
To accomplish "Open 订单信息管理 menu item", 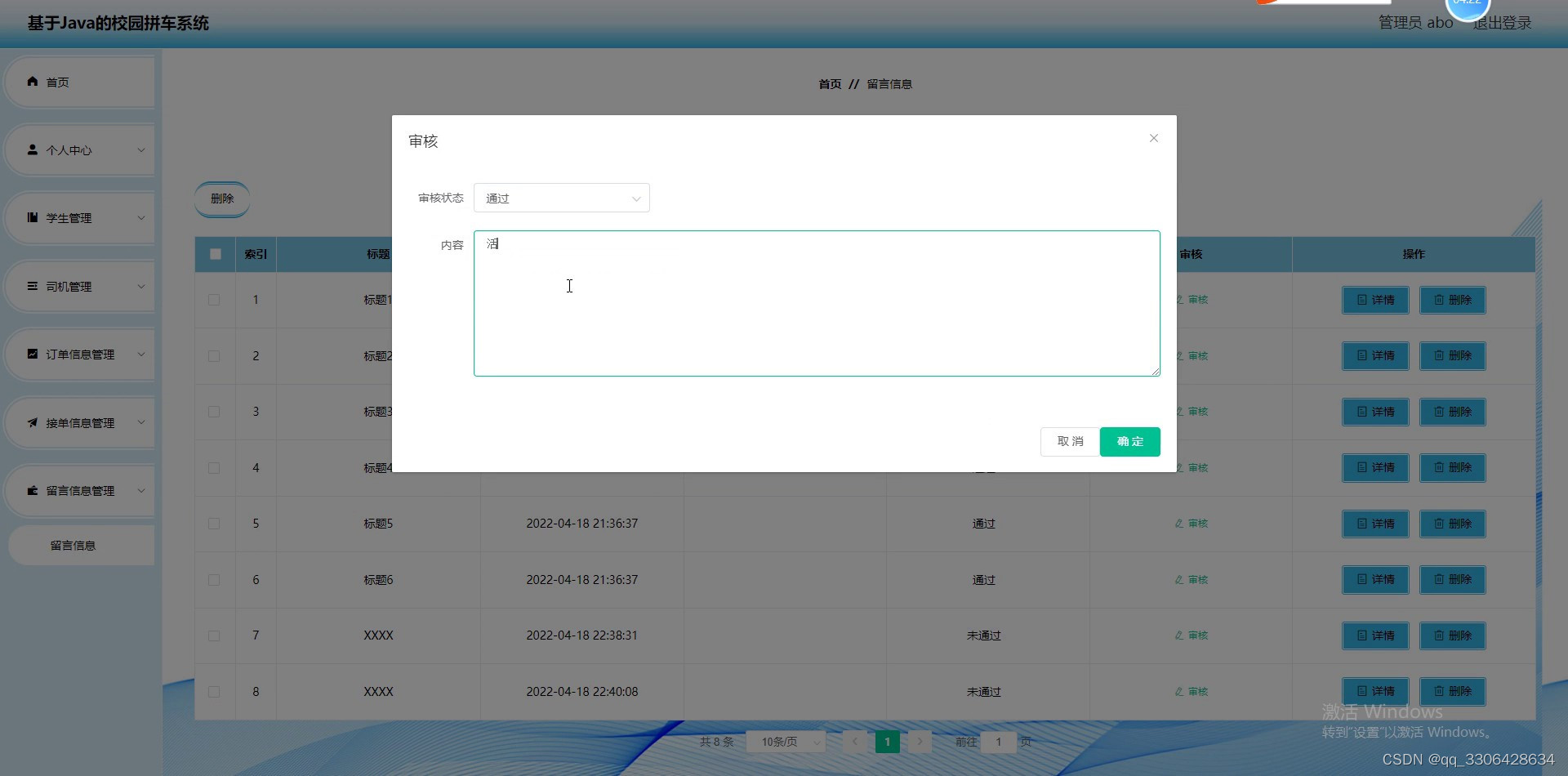I will click(80, 355).
